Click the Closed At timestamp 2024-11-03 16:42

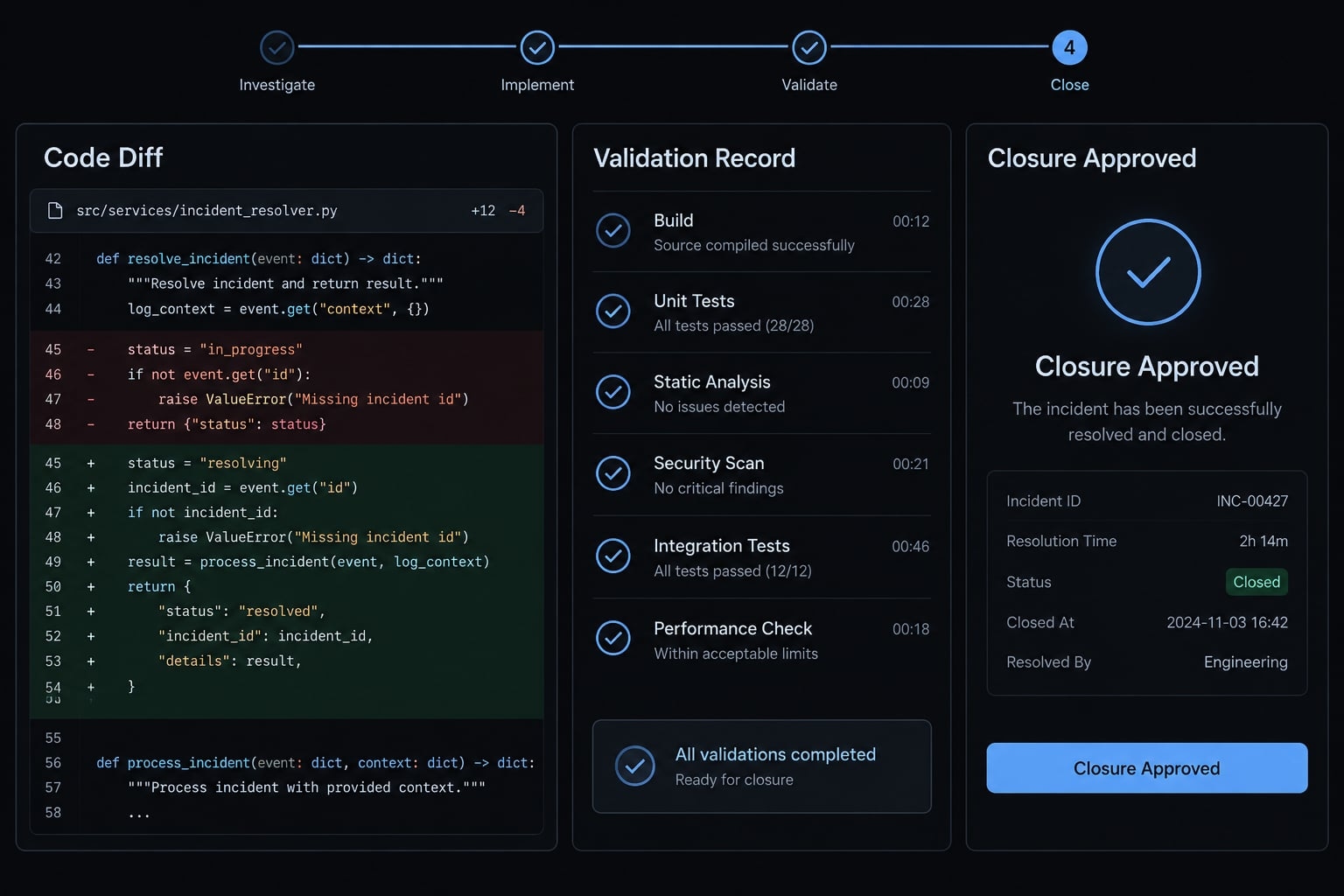(x=1227, y=623)
